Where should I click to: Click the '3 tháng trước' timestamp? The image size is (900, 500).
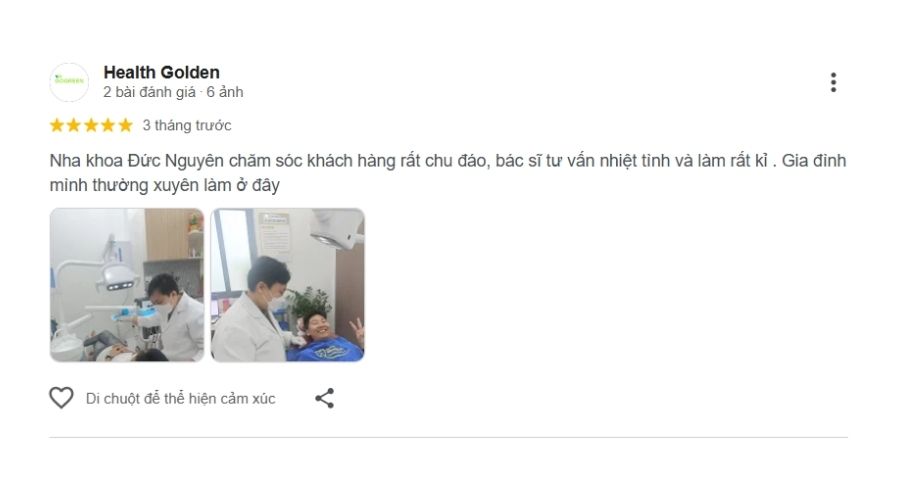[187, 125]
